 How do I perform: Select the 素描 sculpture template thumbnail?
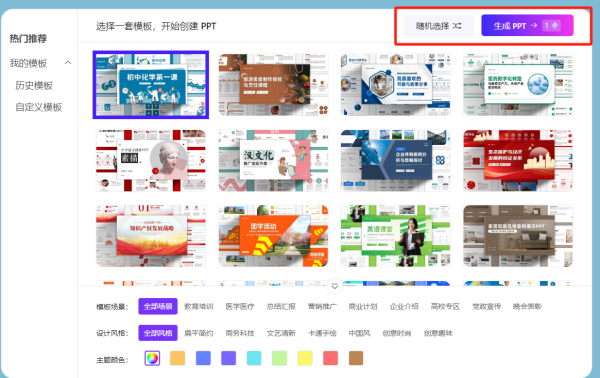click(151, 160)
